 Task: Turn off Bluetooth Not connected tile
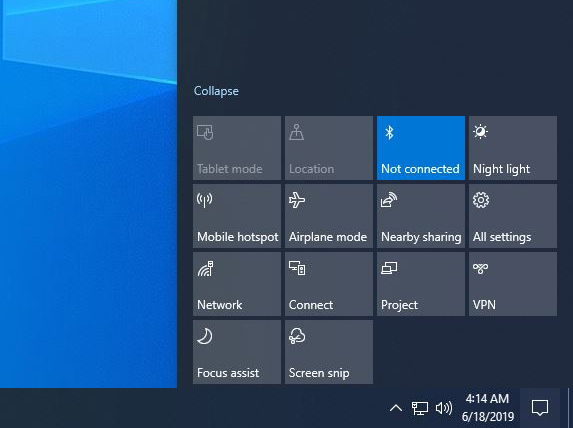421,148
